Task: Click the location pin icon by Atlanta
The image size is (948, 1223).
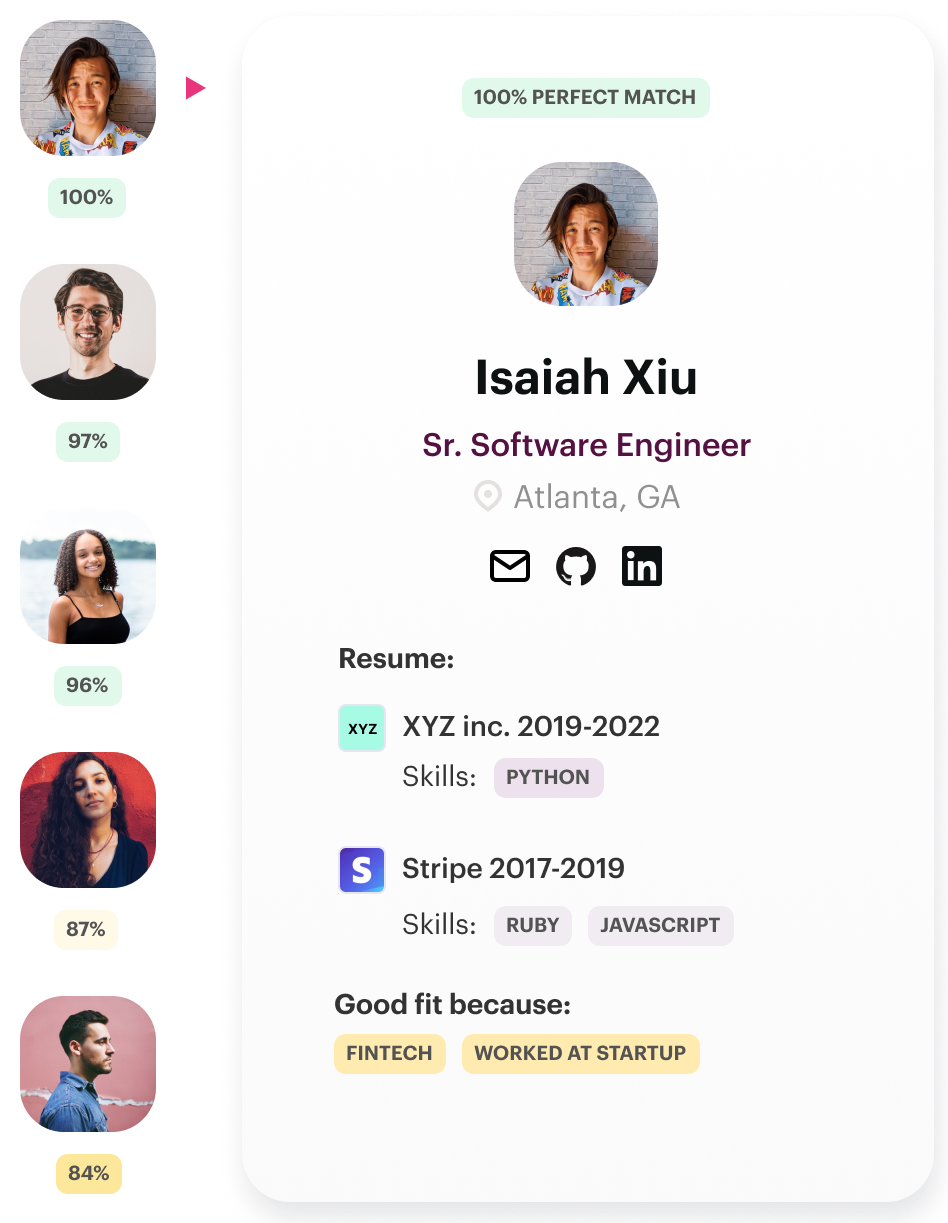Action: tap(487, 497)
